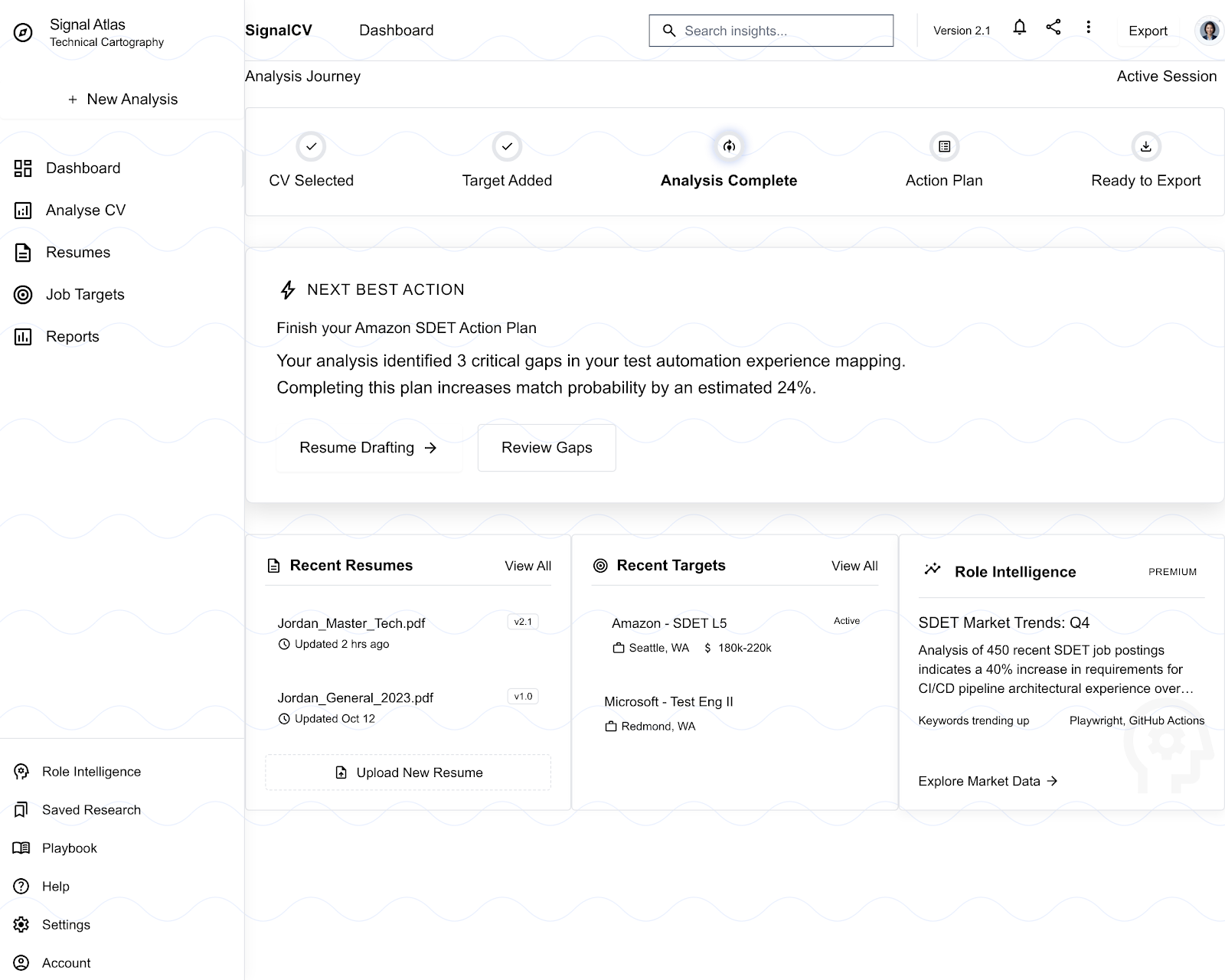This screenshot has width=1225, height=980.
Task: Click the PREMIUM badge
Action: [x=1172, y=572]
